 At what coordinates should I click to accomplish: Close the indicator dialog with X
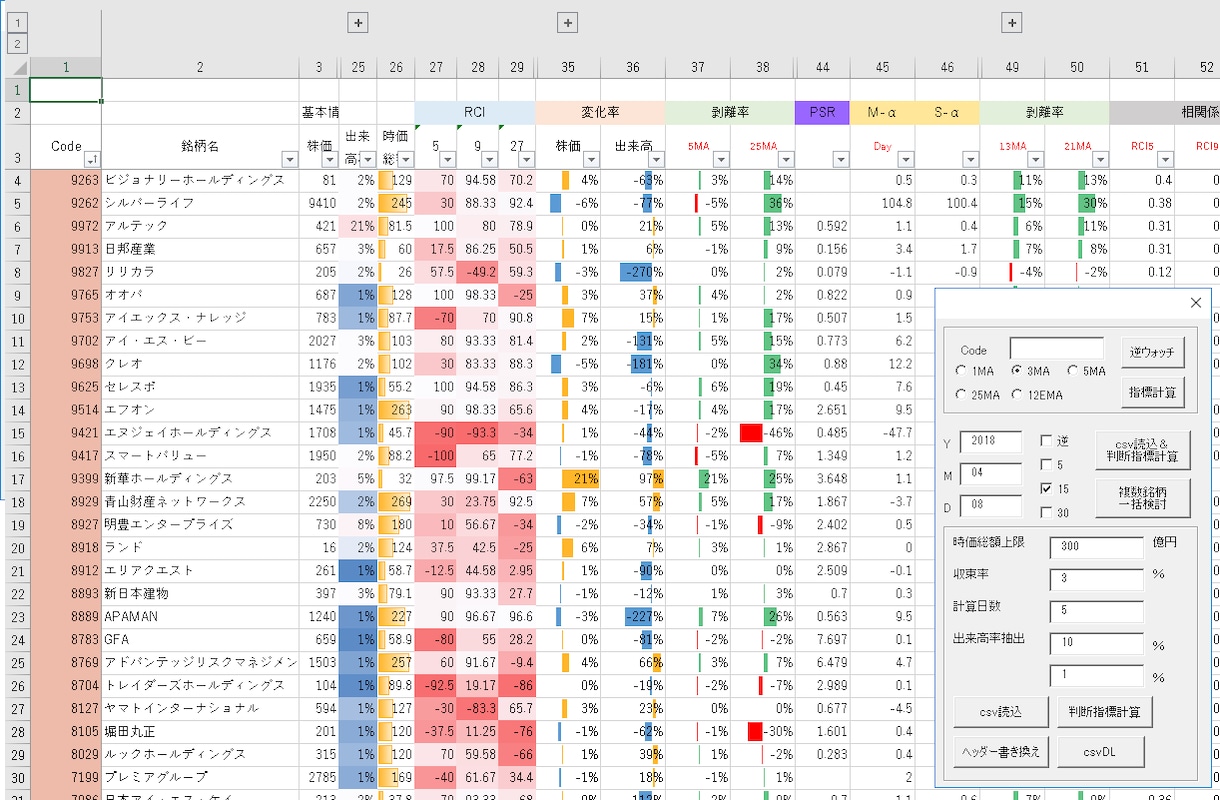[1195, 303]
